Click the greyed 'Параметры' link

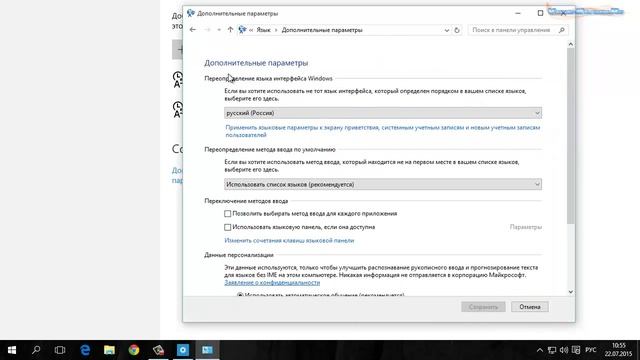pos(526,227)
